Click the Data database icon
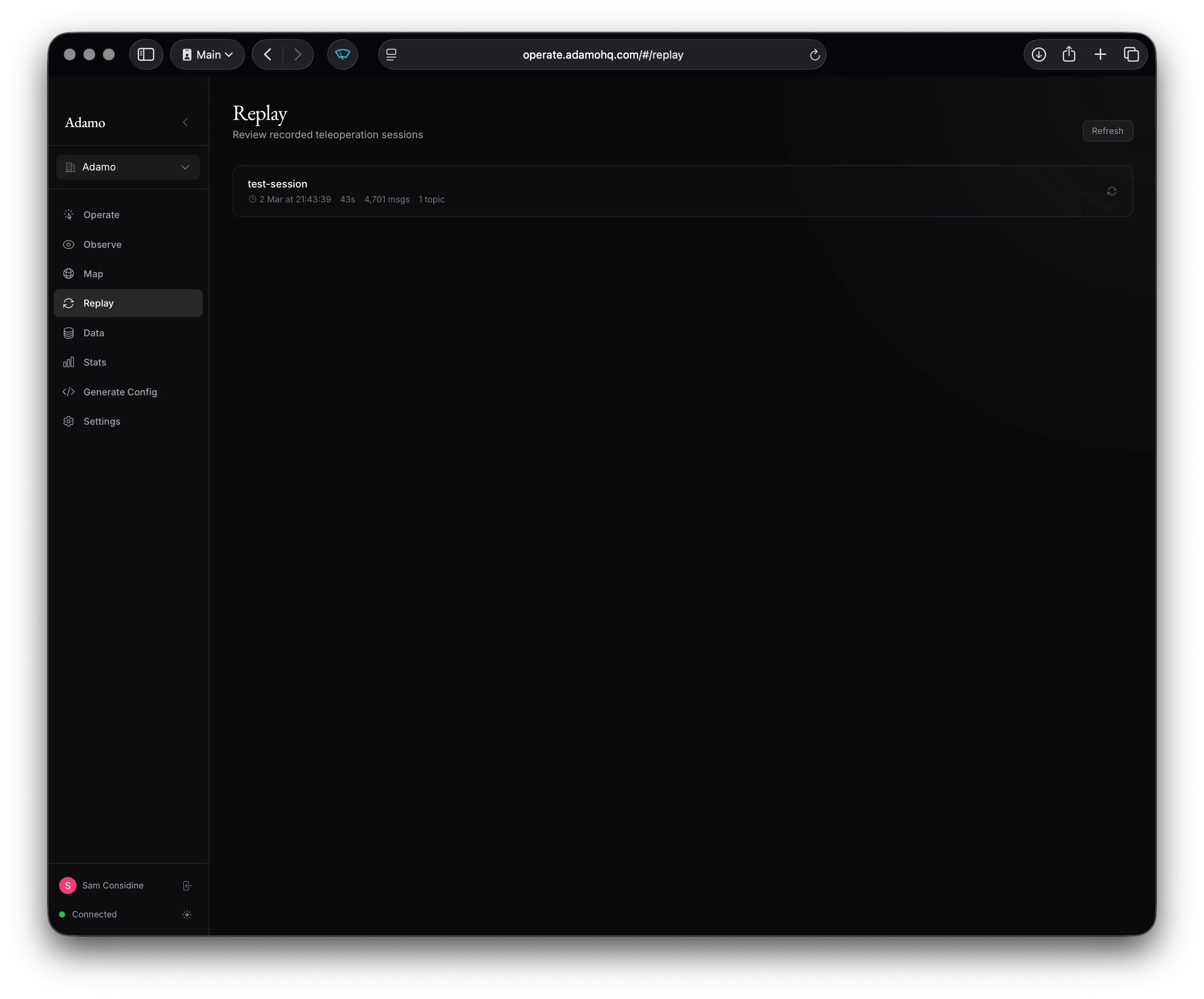The width and height of the screenshot is (1204, 999). click(69, 332)
